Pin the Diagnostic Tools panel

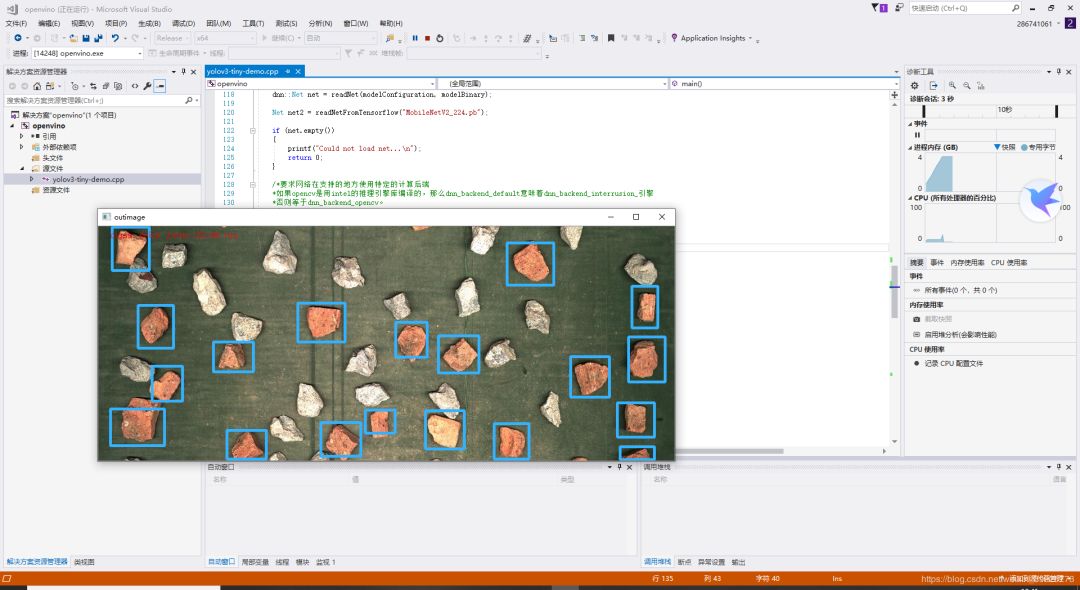click(x=1060, y=72)
